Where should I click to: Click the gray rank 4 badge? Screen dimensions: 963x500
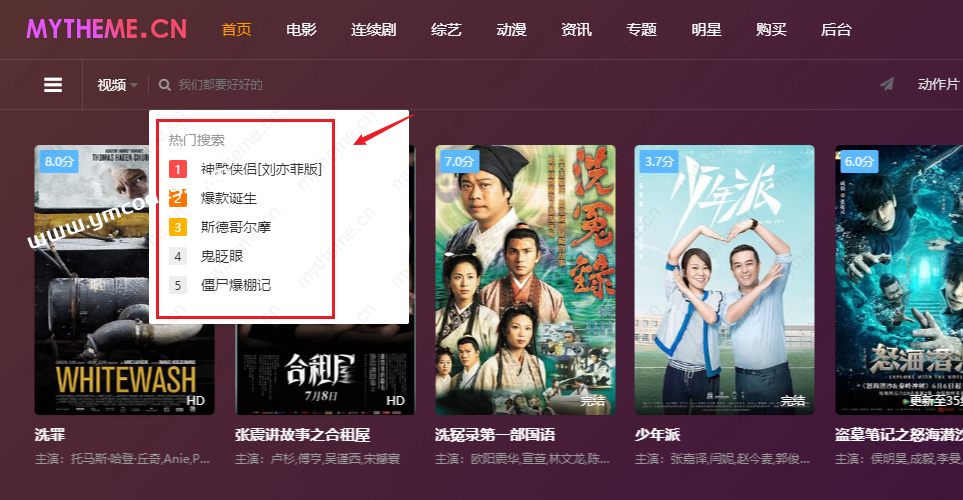point(178,256)
